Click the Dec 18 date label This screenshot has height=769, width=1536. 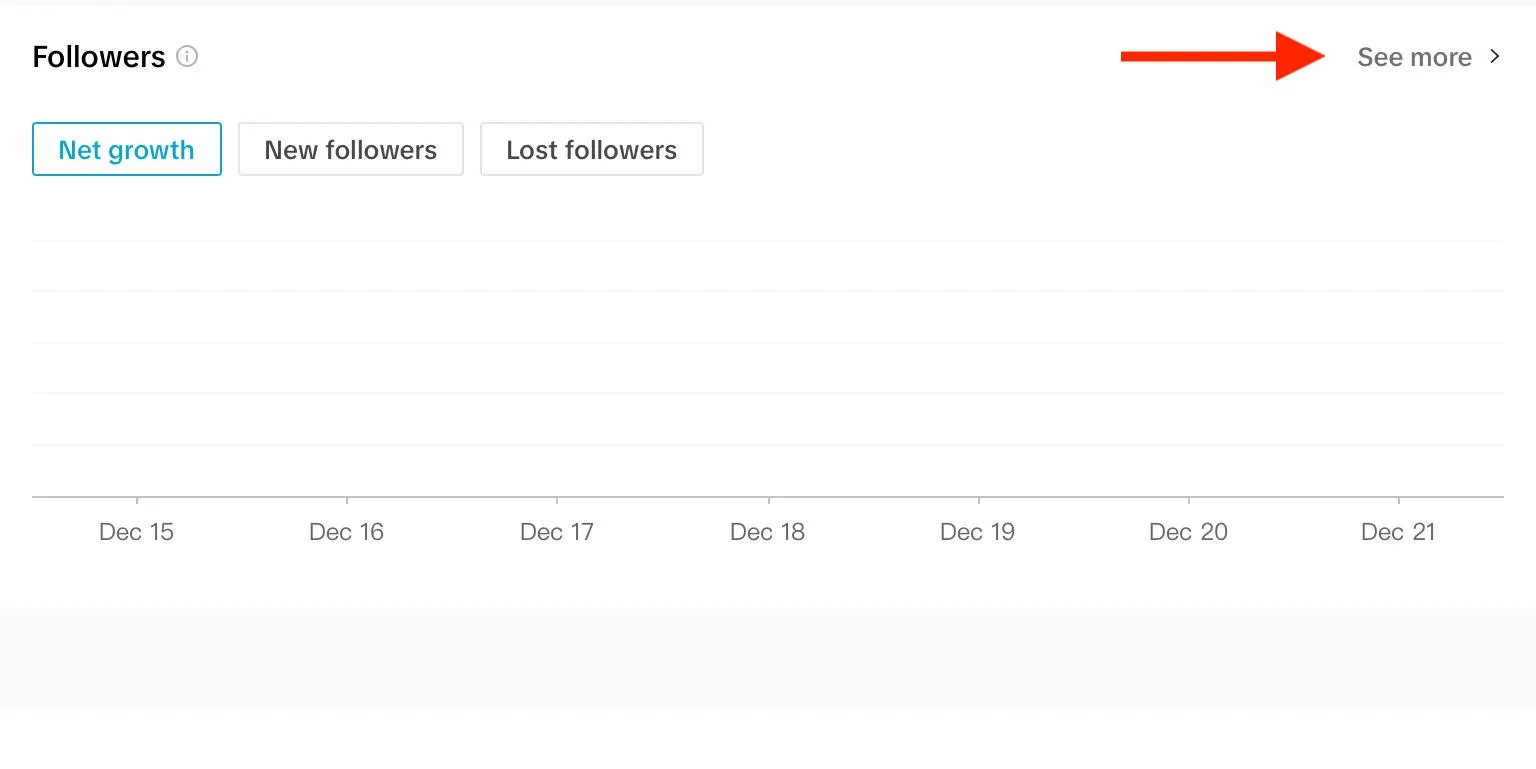pyautogui.click(x=767, y=532)
